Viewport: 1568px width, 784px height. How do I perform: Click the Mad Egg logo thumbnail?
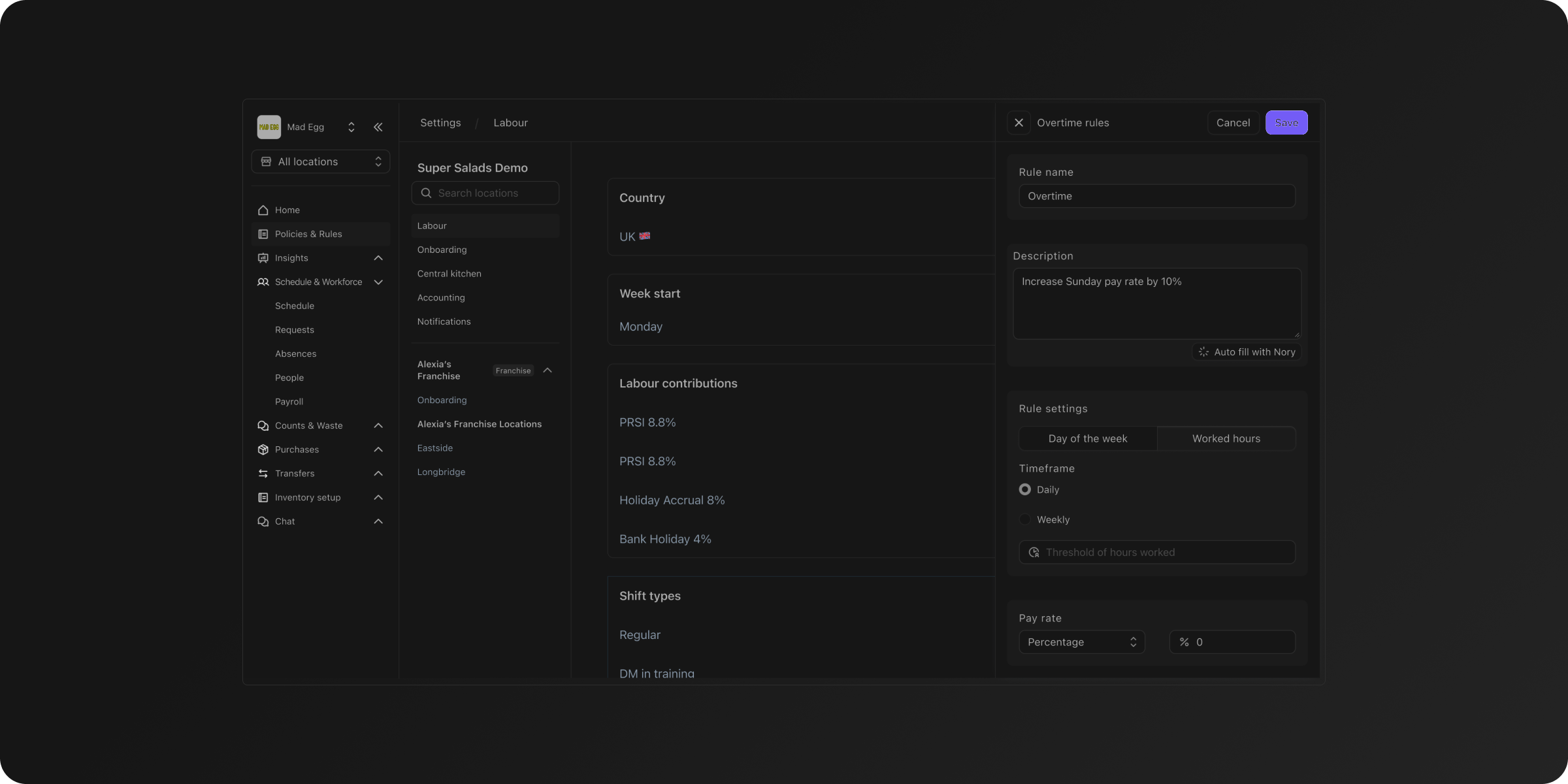(269, 127)
